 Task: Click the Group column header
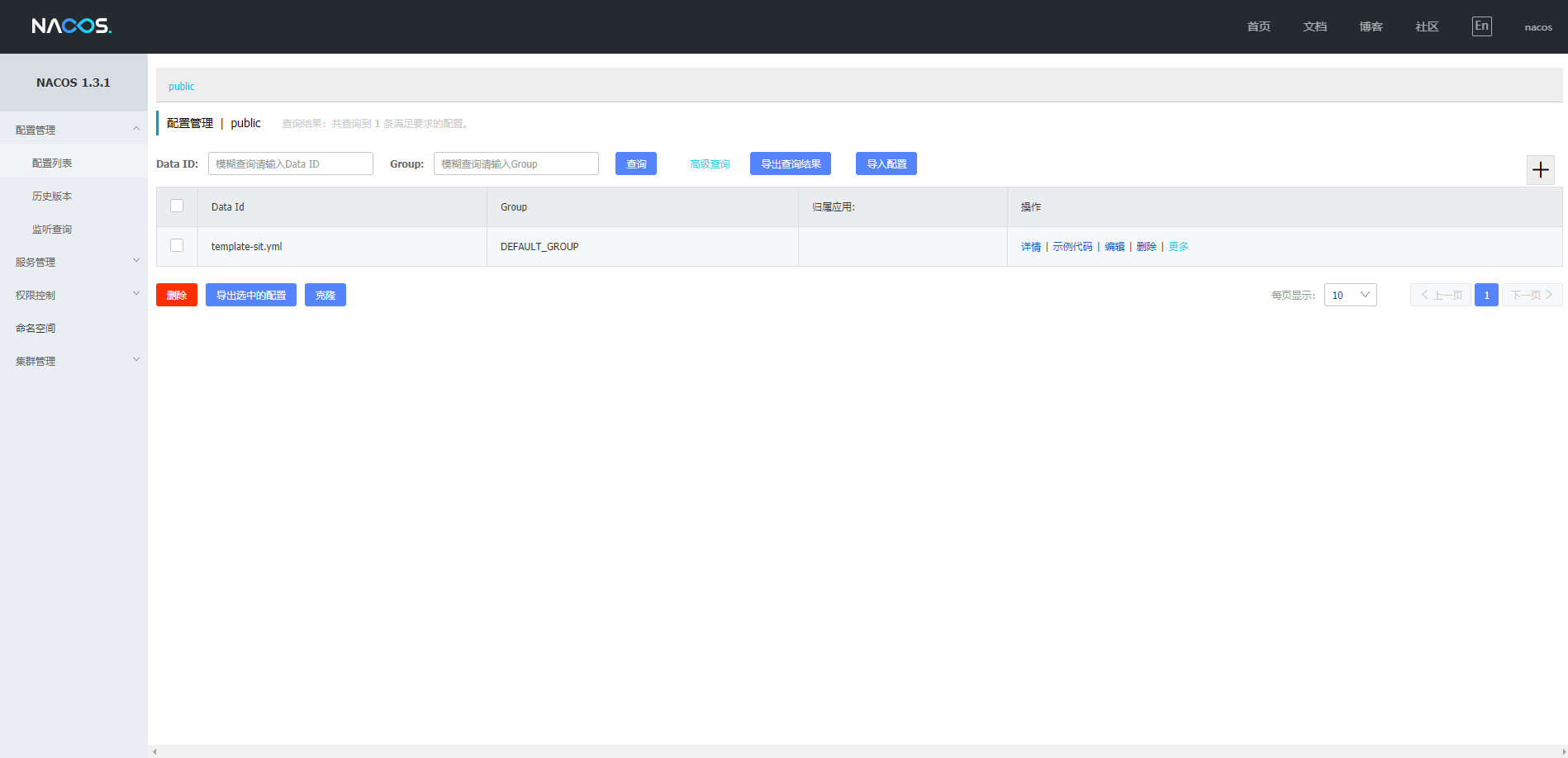[642, 206]
